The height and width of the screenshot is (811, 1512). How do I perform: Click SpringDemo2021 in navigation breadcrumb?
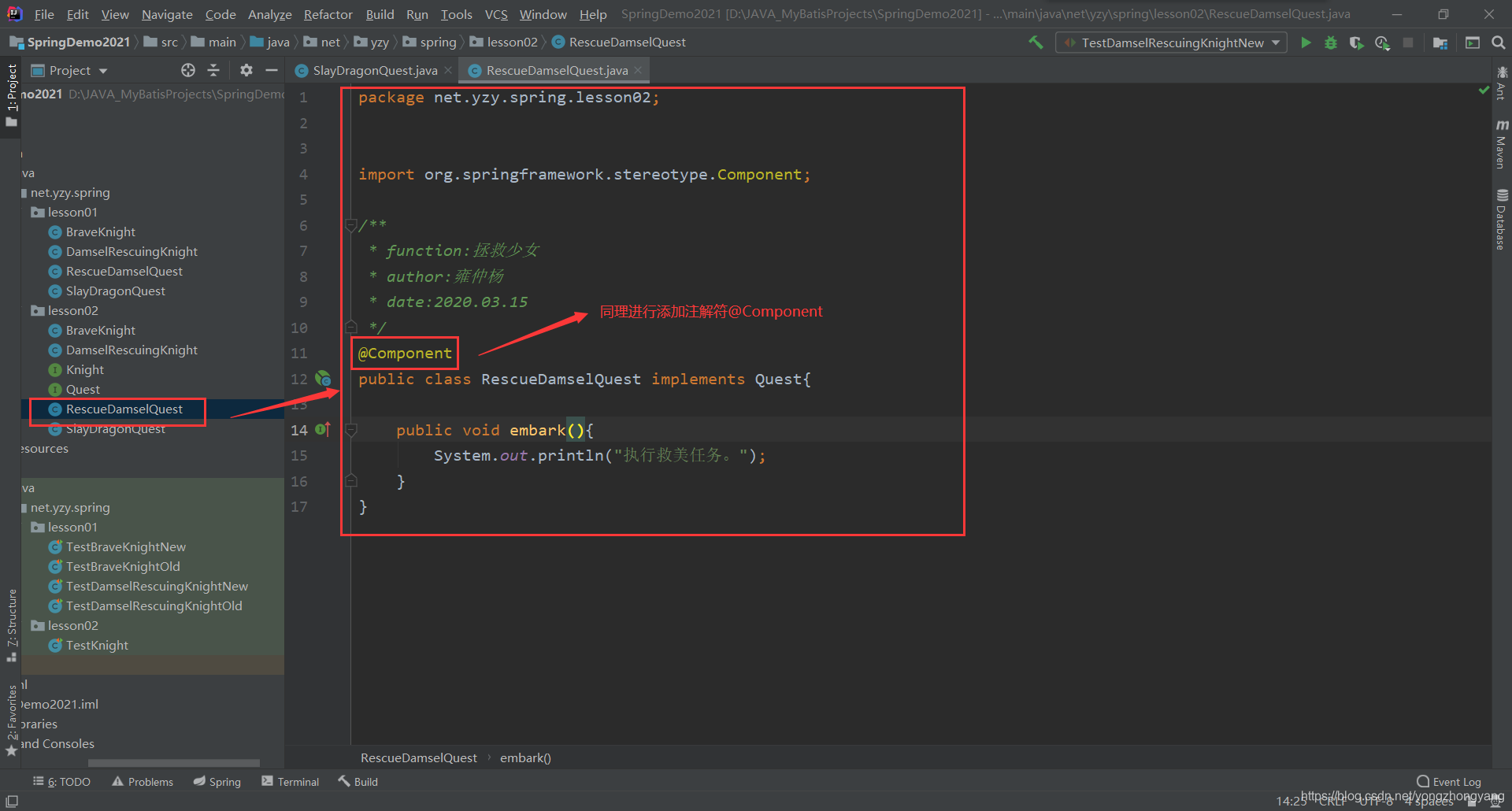[x=70, y=43]
